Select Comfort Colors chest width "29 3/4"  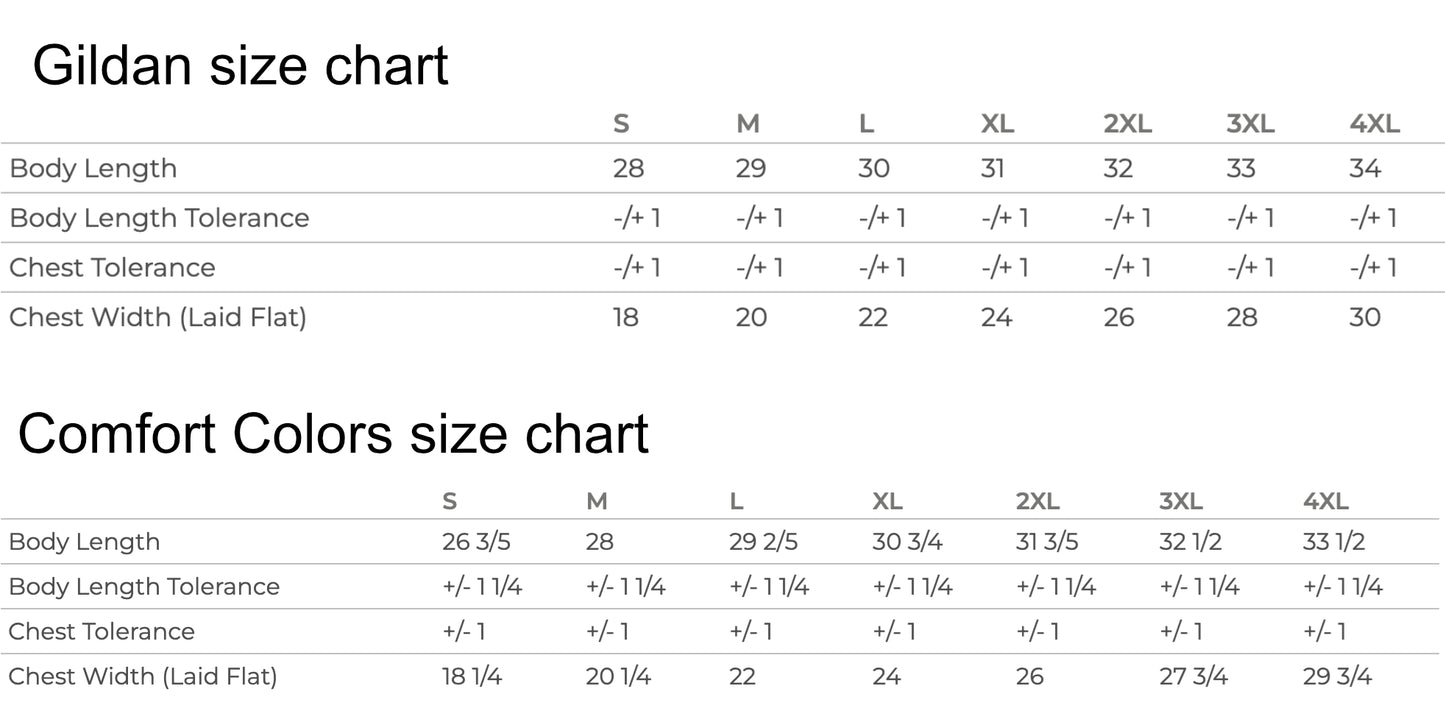pos(1338,677)
